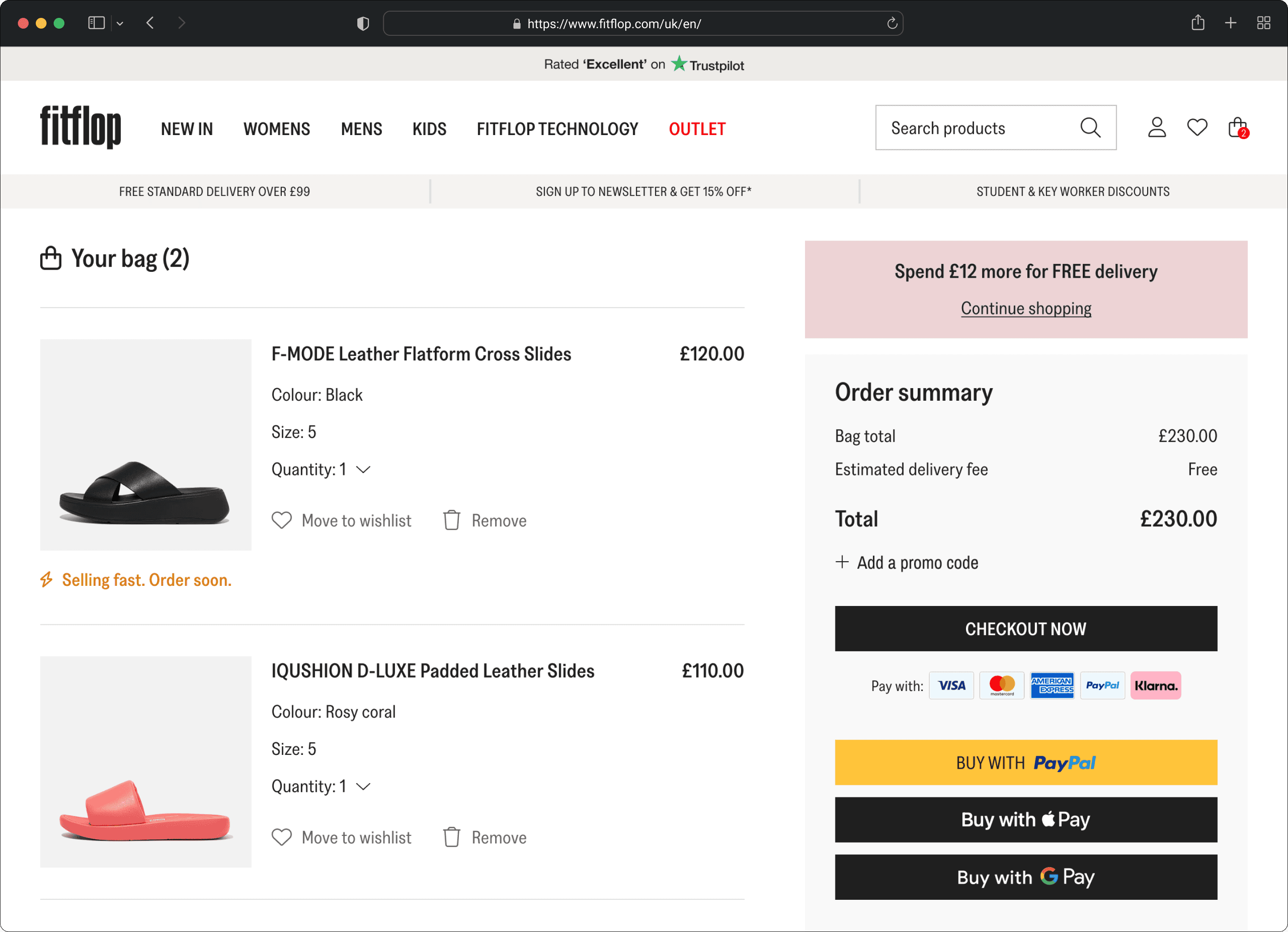Viewport: 1288px width, 932px height.
Task: Open the MENS menu
Action: [361, 129]
